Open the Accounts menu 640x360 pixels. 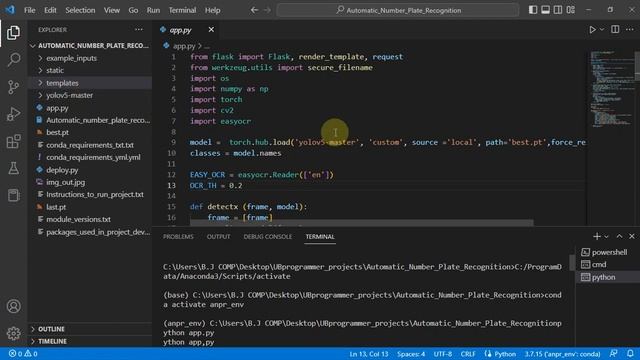13,306
